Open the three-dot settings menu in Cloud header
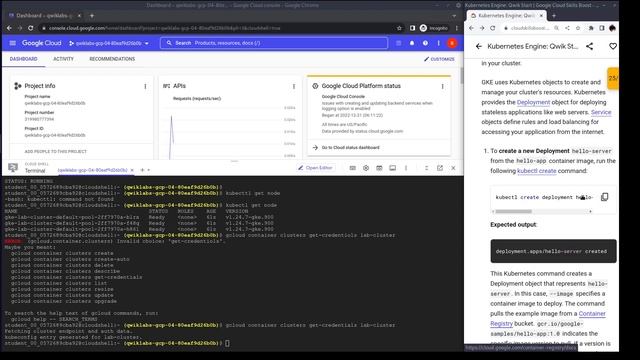Image resolution: width=640 pixels, height=360 pixels. tap(439, 43)
